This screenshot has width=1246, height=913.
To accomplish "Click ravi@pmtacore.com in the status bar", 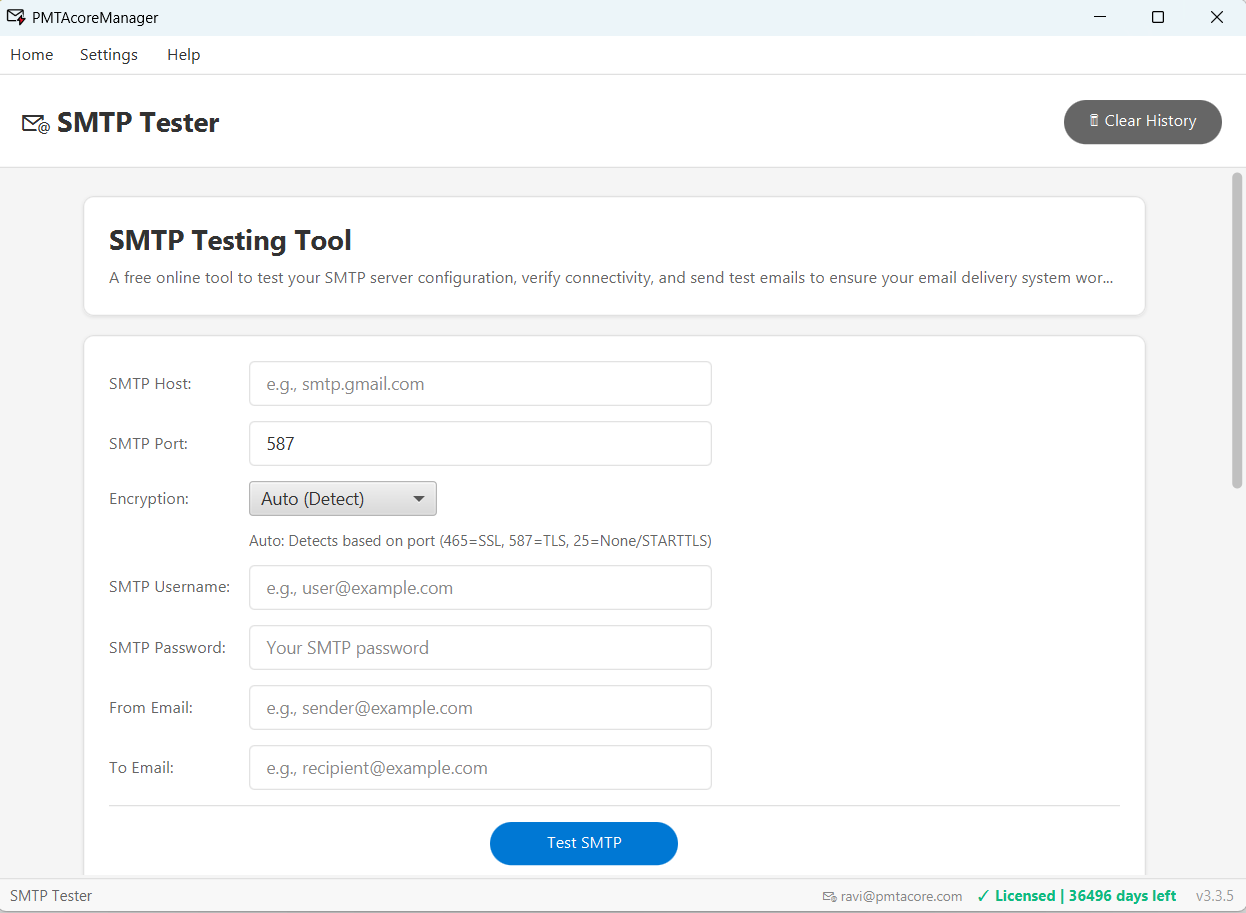I will click(902, 896).
